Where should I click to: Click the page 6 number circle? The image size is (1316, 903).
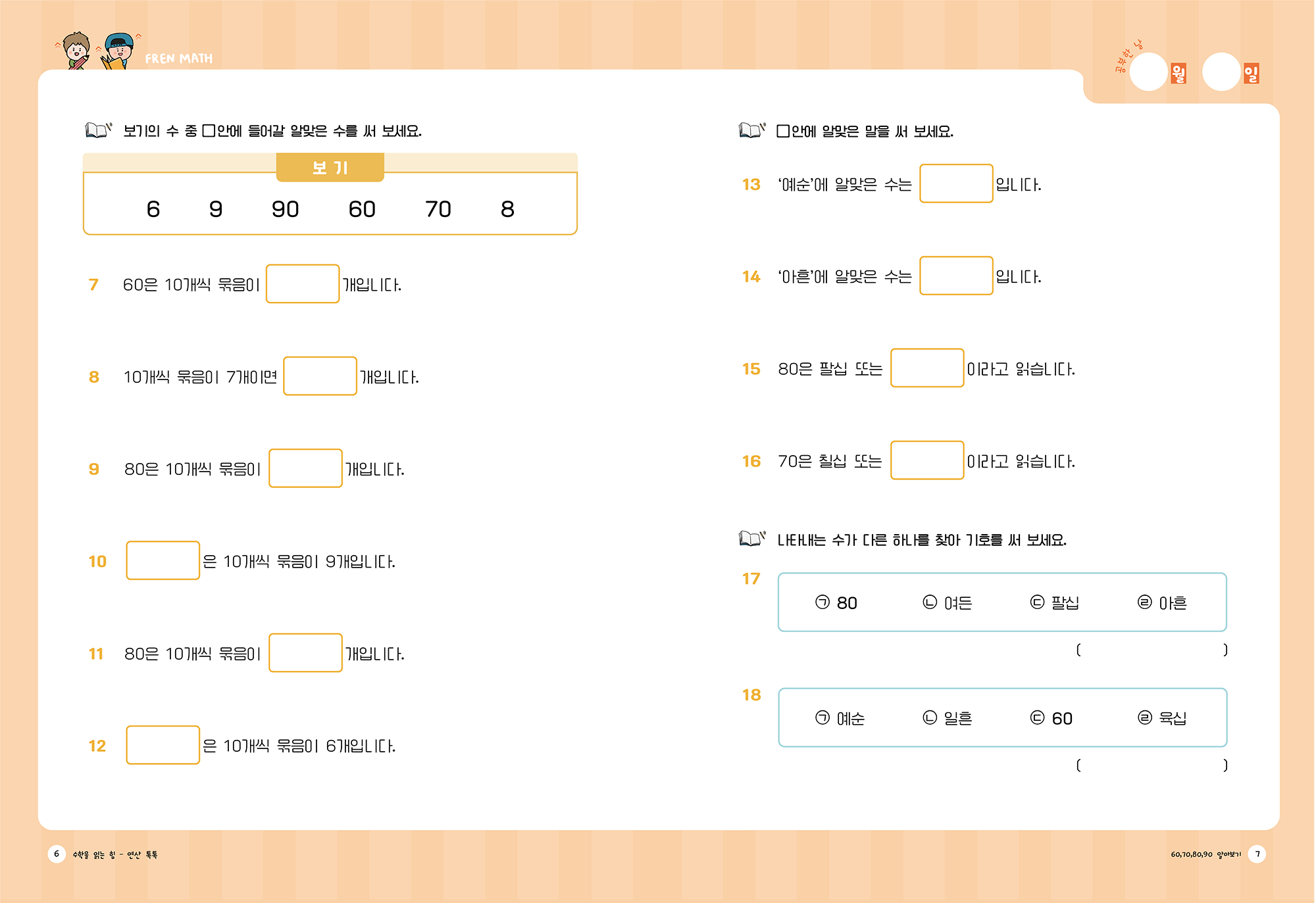coord(57,854)
